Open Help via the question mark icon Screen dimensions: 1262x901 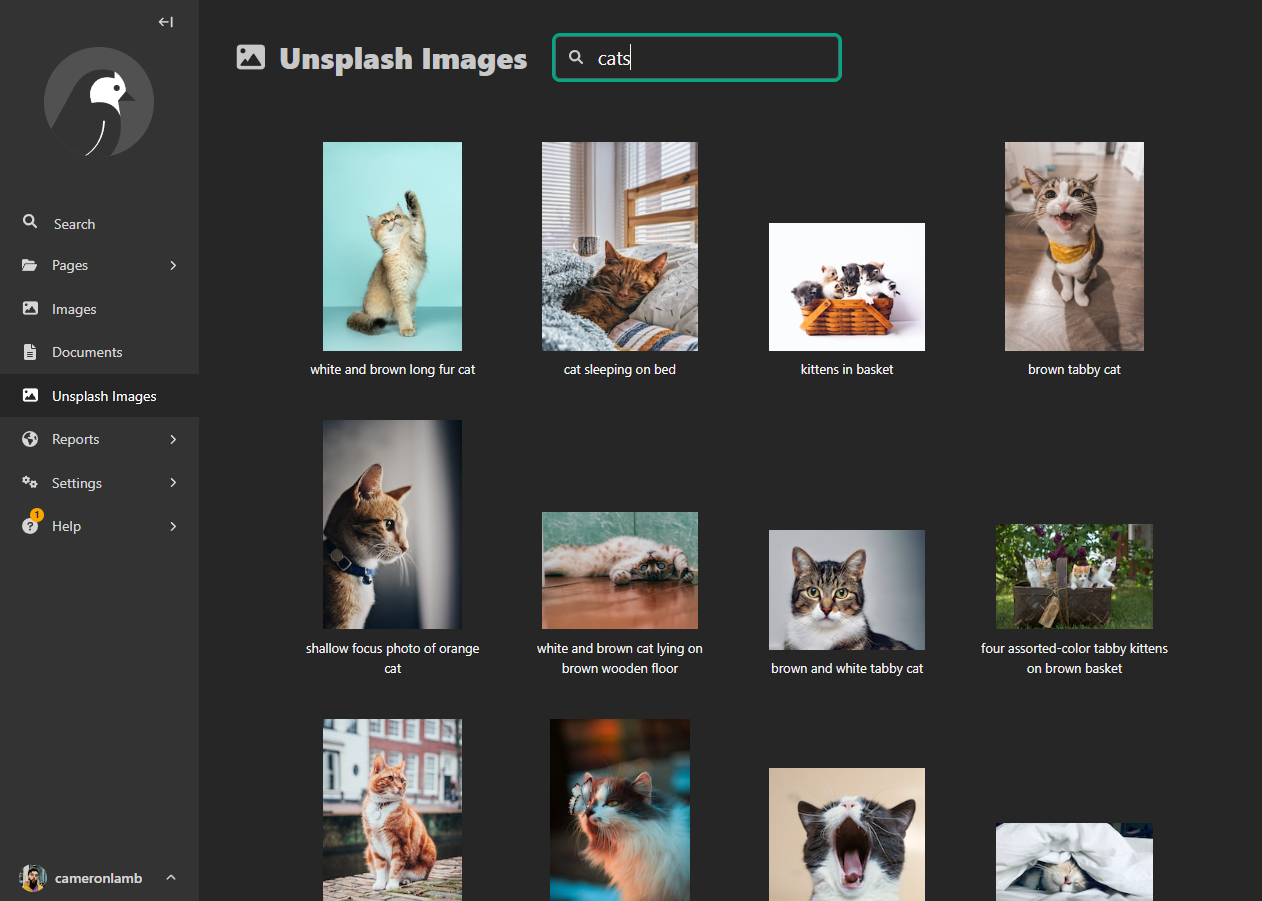pos(29,525)
